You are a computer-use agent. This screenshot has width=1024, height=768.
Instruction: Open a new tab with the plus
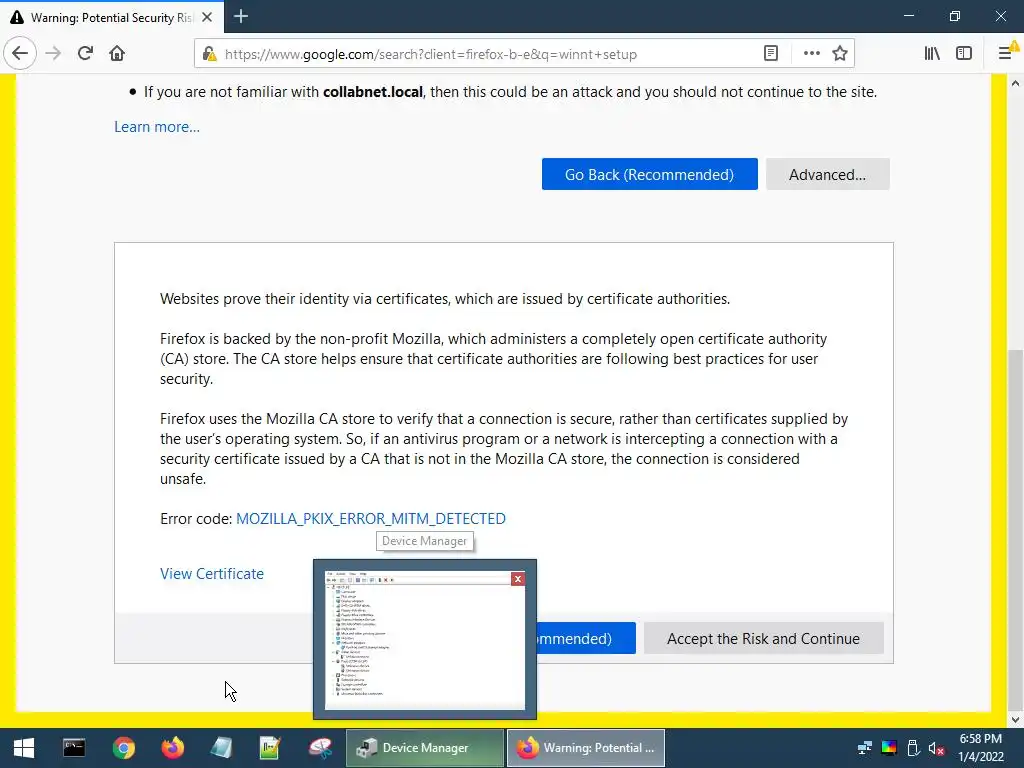click(x=240, y=16)
